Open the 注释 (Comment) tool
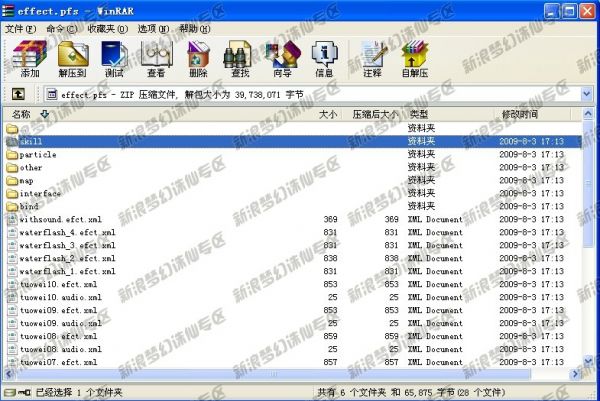The width and height of the screenshot is (600, 401). [373, 59]
